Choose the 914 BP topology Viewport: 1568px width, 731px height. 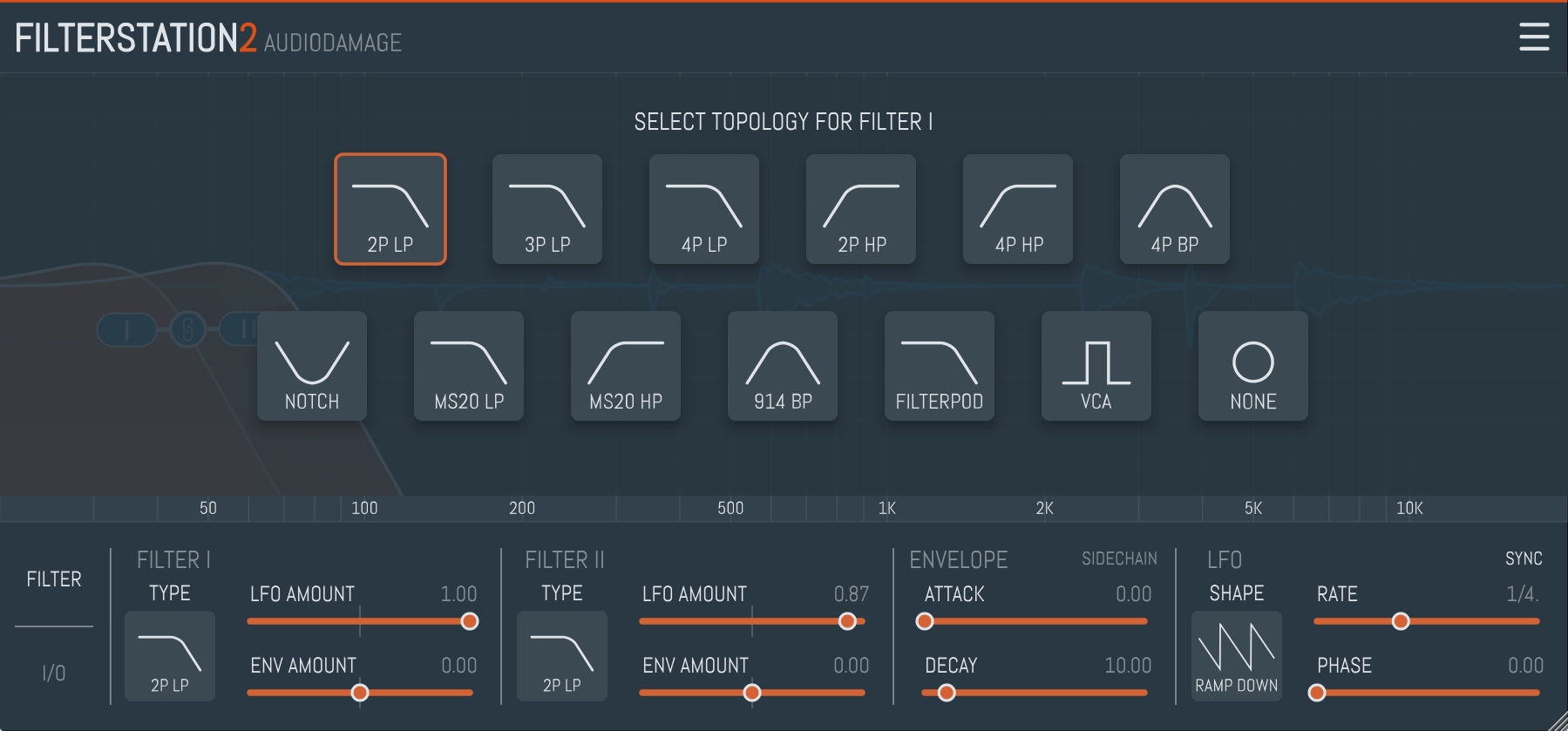[783, 366]
